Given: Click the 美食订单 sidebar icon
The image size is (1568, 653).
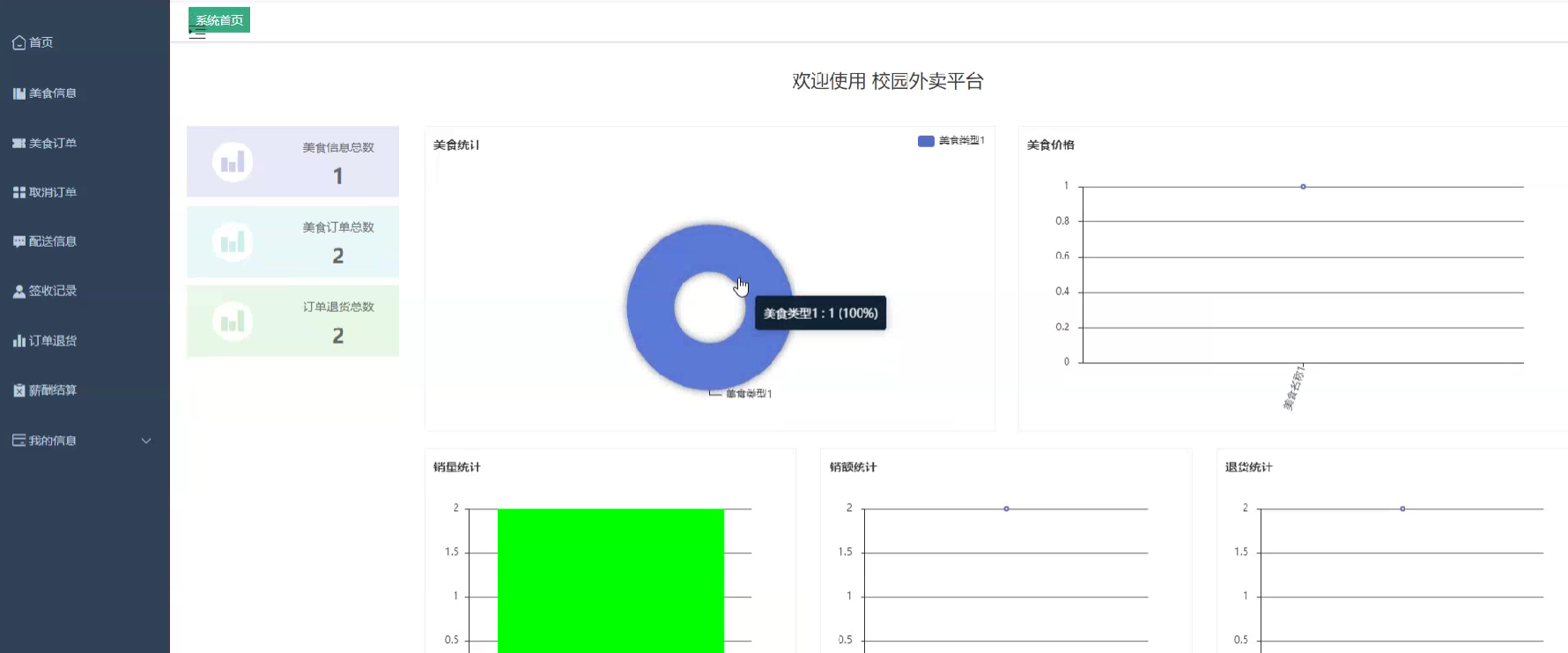Looking at the screenshot, I should click(18, 143).
